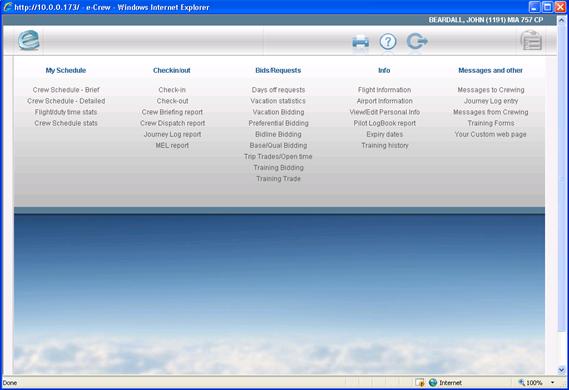
Task: Click the Bids/Requests heading
Action: pyautogui.click(x=278, y=70)
